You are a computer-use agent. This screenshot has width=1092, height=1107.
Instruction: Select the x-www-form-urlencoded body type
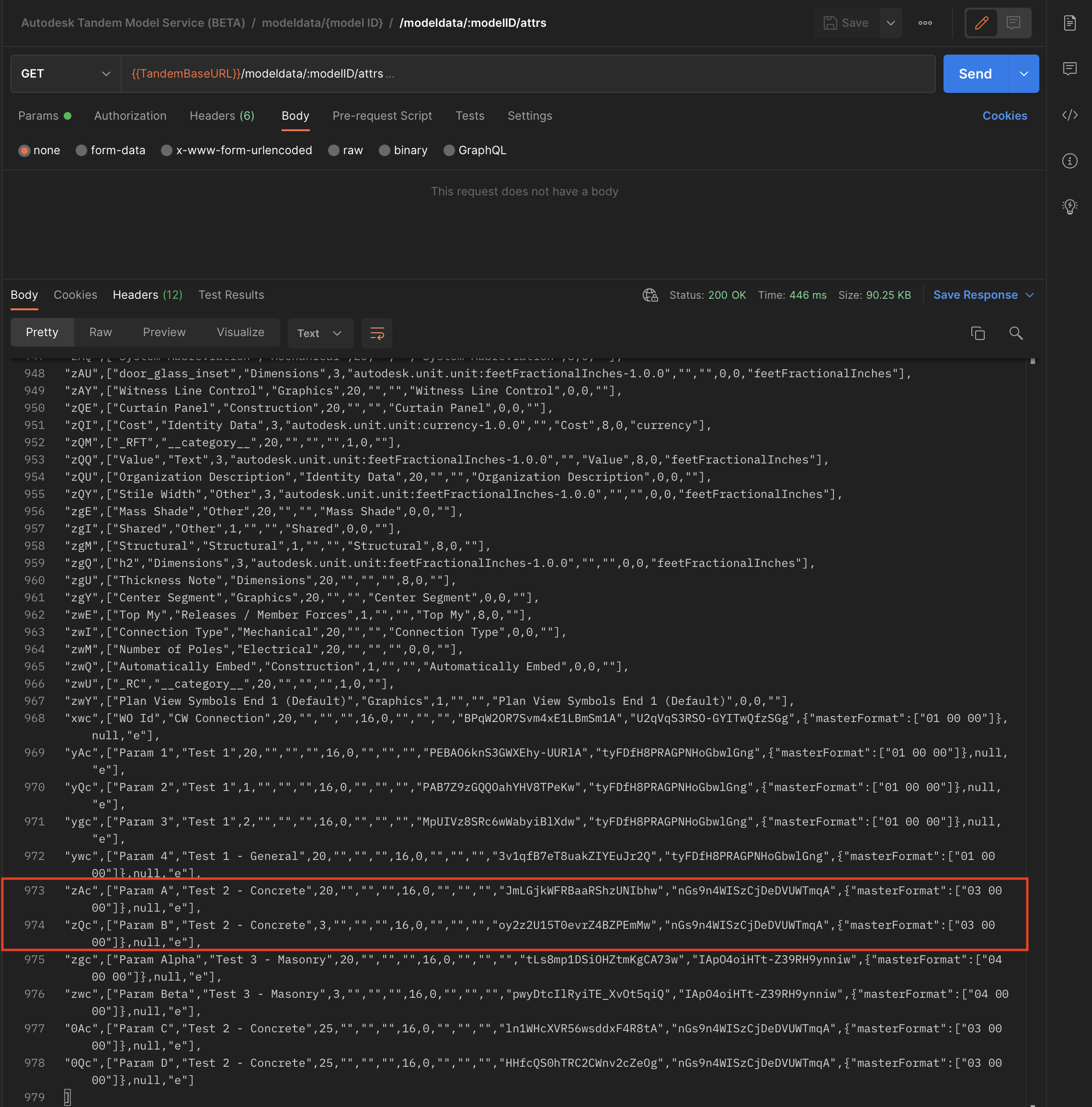[x=237, y=150]
